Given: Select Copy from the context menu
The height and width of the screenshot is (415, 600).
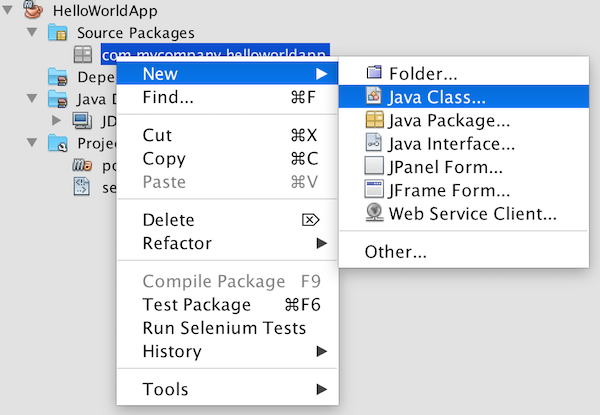Looking at the screenshot, I should tap(164, 158).
